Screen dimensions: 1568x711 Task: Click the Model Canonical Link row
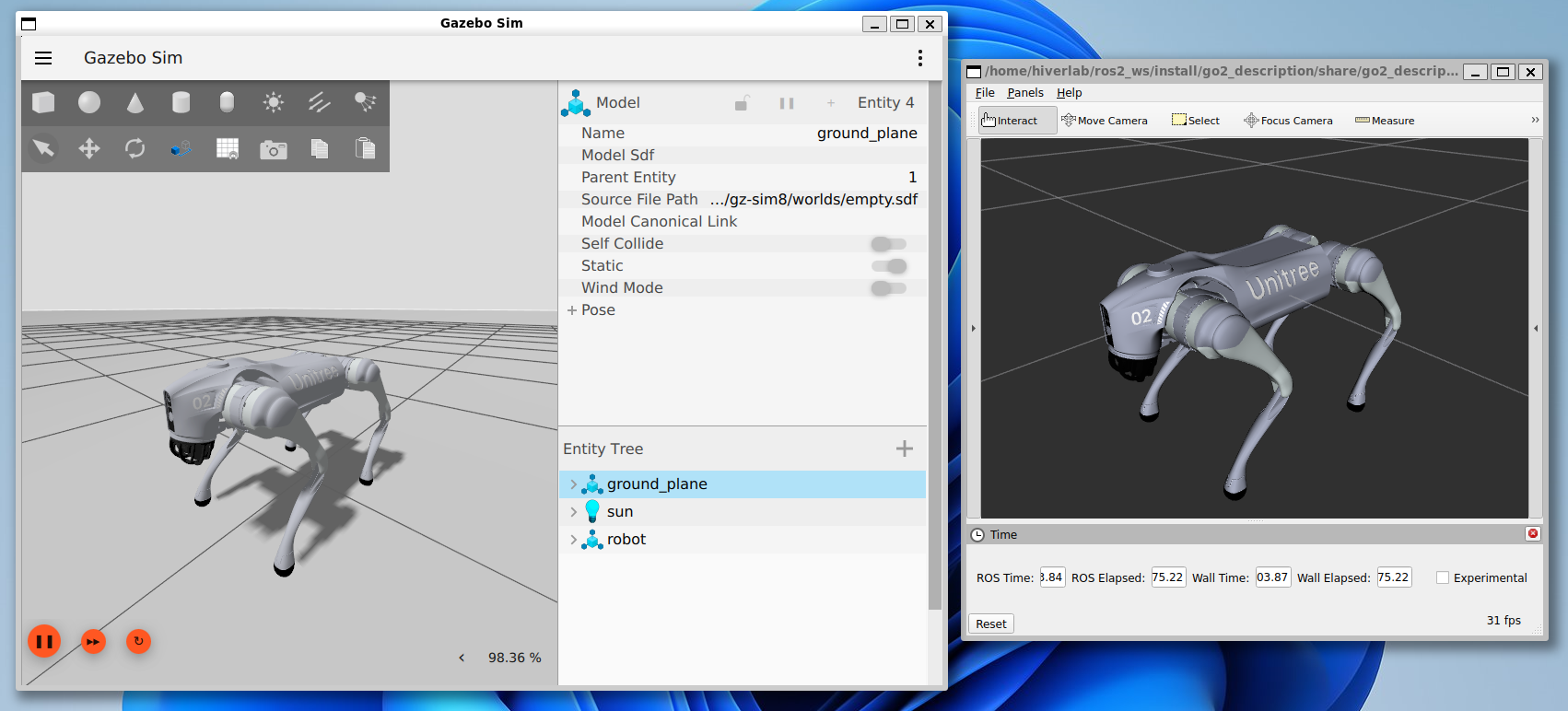point(743,222)
